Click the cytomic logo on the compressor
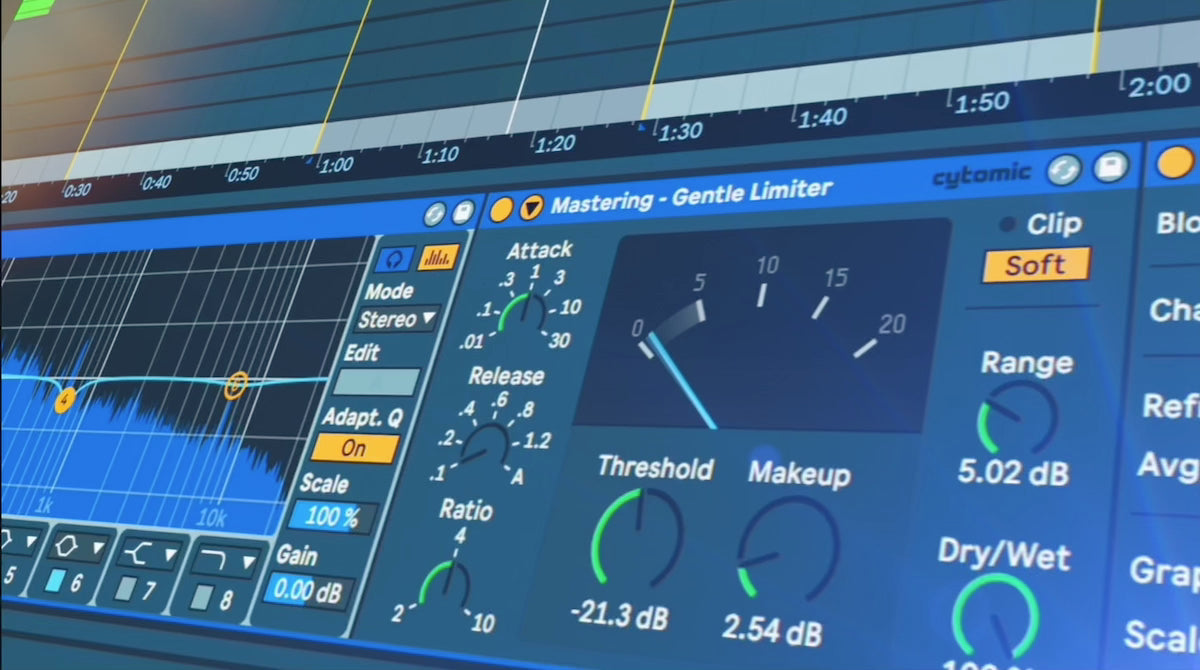The height and width of the screenshot is (670, 1200). [x=981, y=175]
